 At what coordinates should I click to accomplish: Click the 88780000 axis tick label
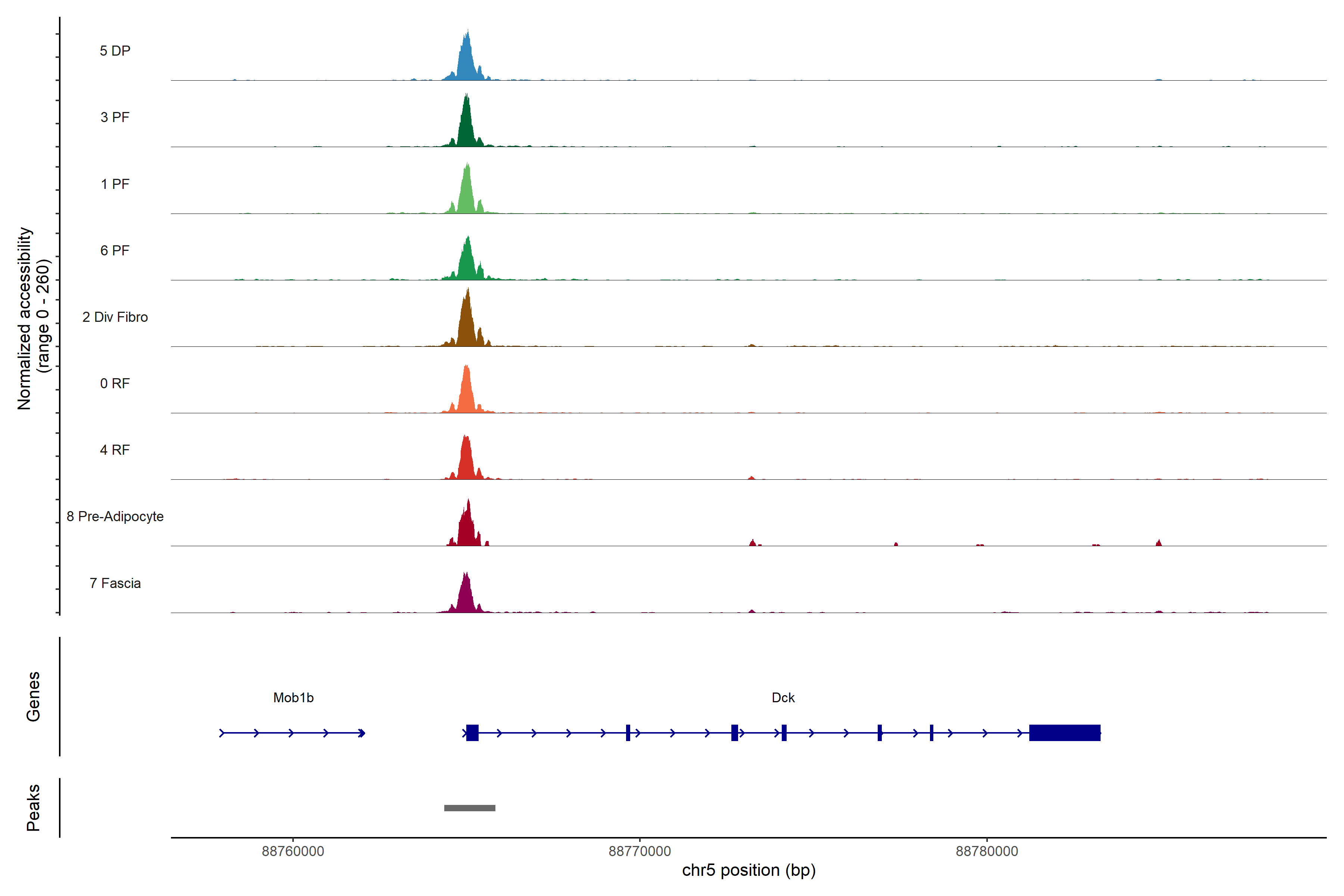(x=987, y=852)
